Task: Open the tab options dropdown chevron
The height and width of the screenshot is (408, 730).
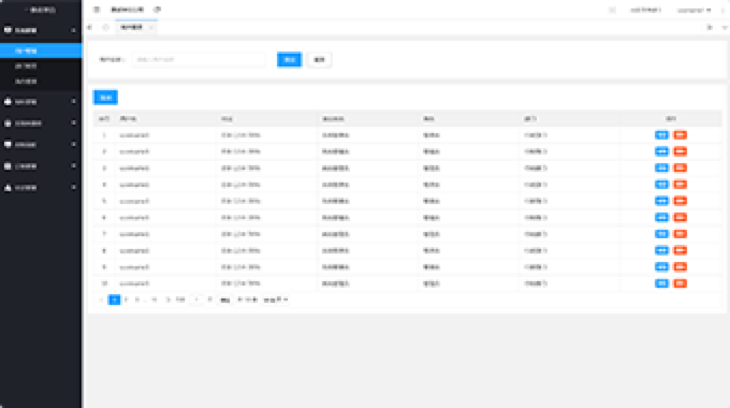Action: (723, 27)
